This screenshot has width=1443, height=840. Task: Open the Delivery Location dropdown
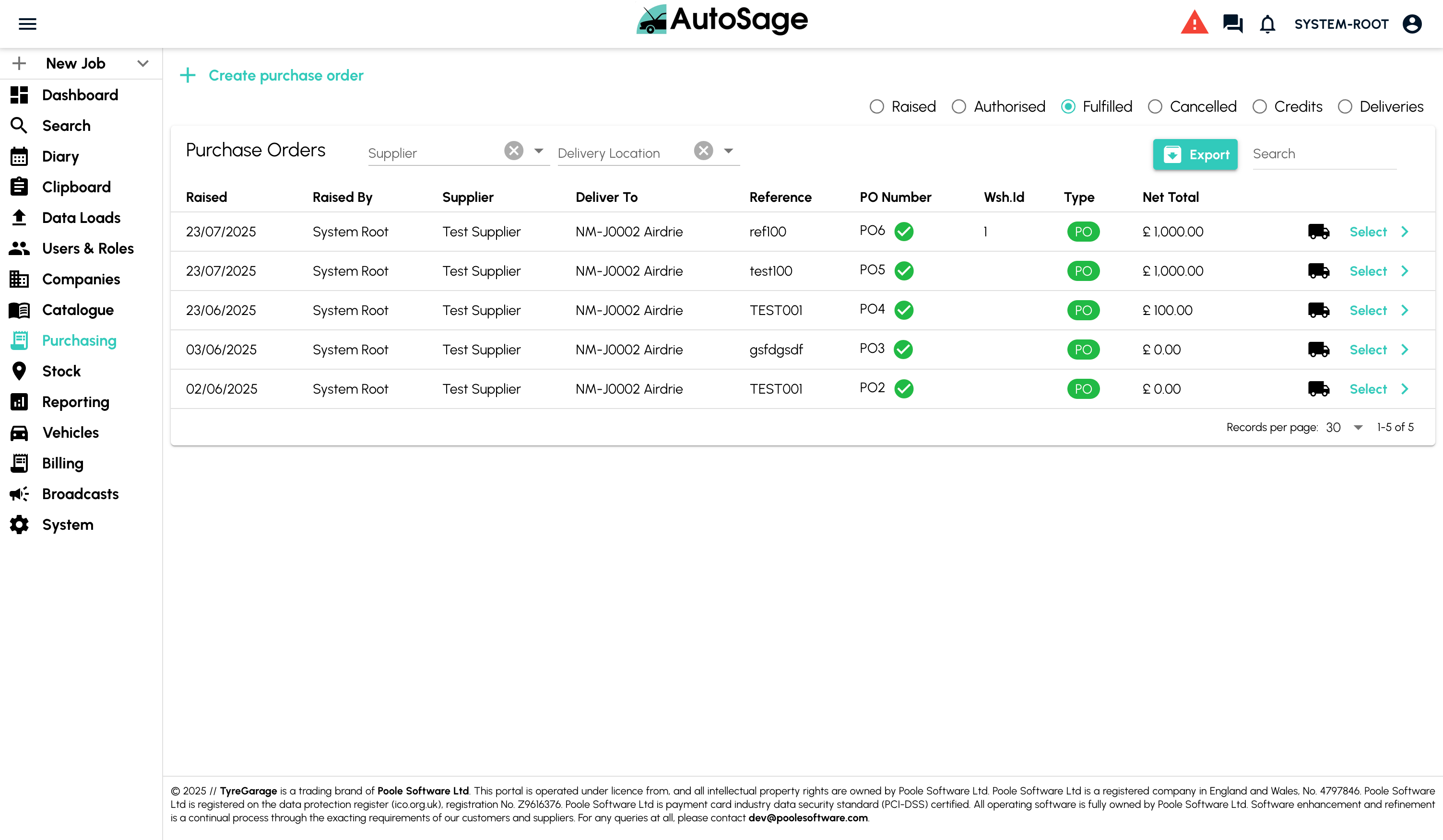pyautogui.click(x=728, y=151)
